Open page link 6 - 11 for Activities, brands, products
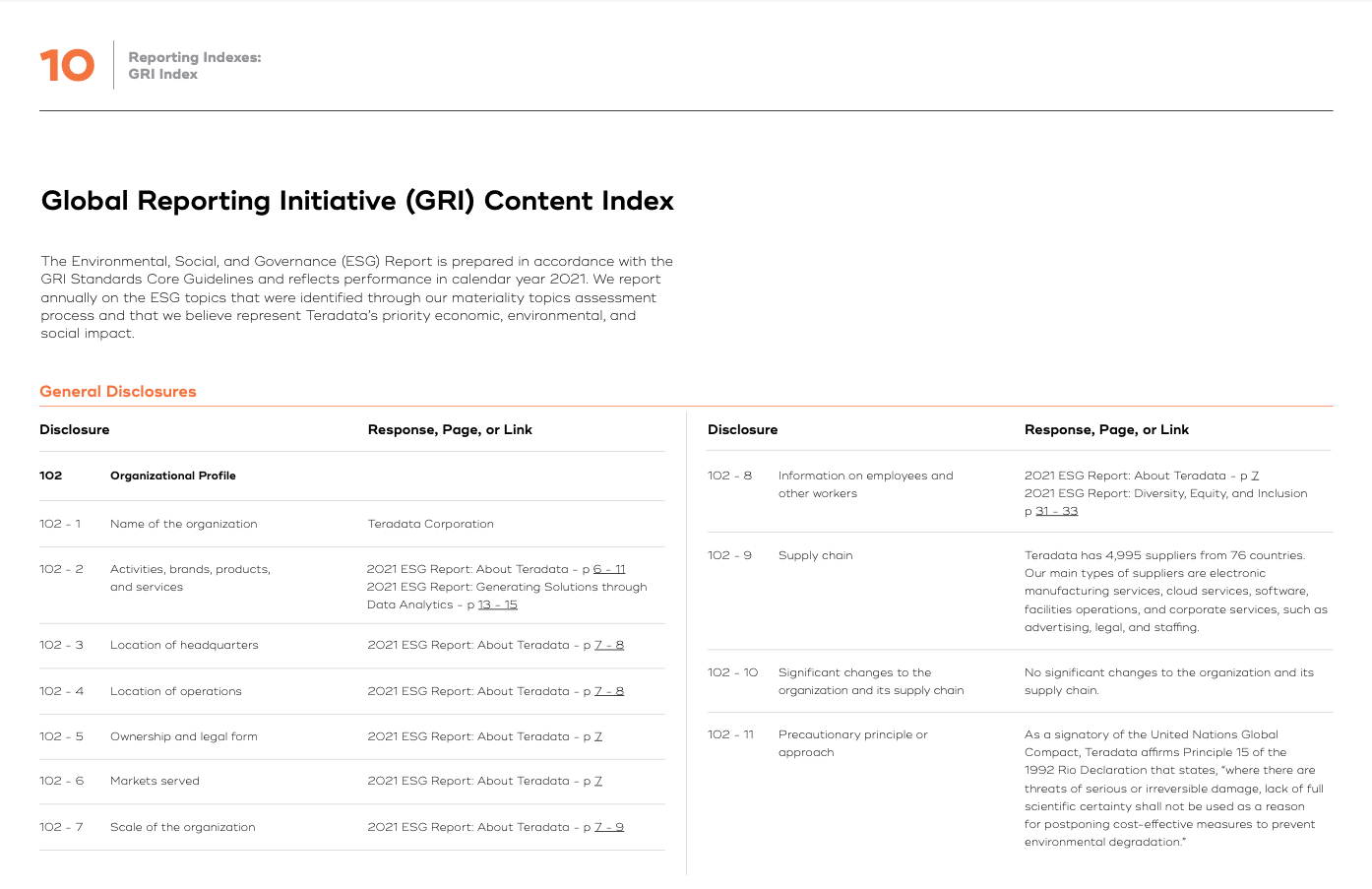The height and width of the screenshot is (889, 1372). (609, 569)
